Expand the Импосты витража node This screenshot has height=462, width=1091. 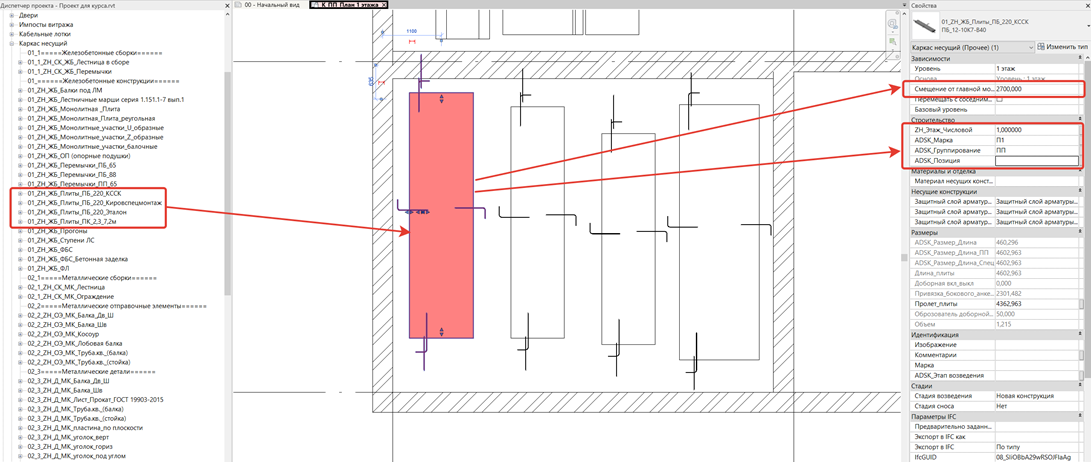click(11, 24)
